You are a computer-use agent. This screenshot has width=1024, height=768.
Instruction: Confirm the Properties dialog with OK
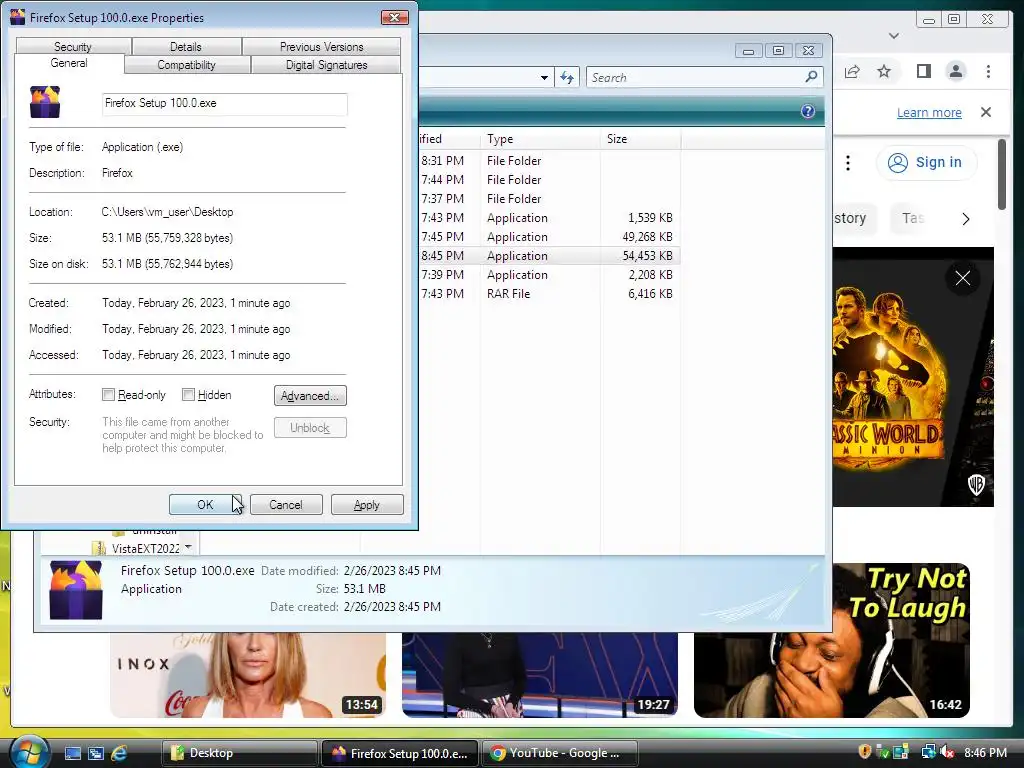pos(205,505)
